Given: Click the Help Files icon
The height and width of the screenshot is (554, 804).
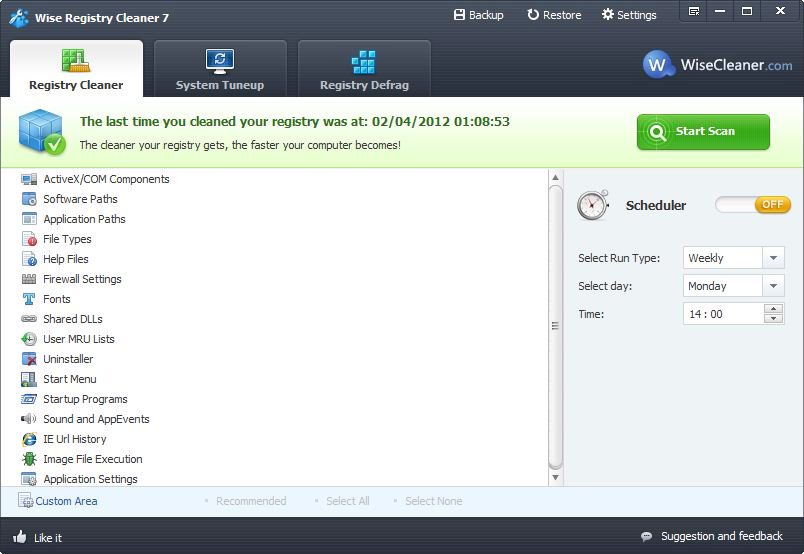Looking at the screenshot, I should (x=29, y=259).
